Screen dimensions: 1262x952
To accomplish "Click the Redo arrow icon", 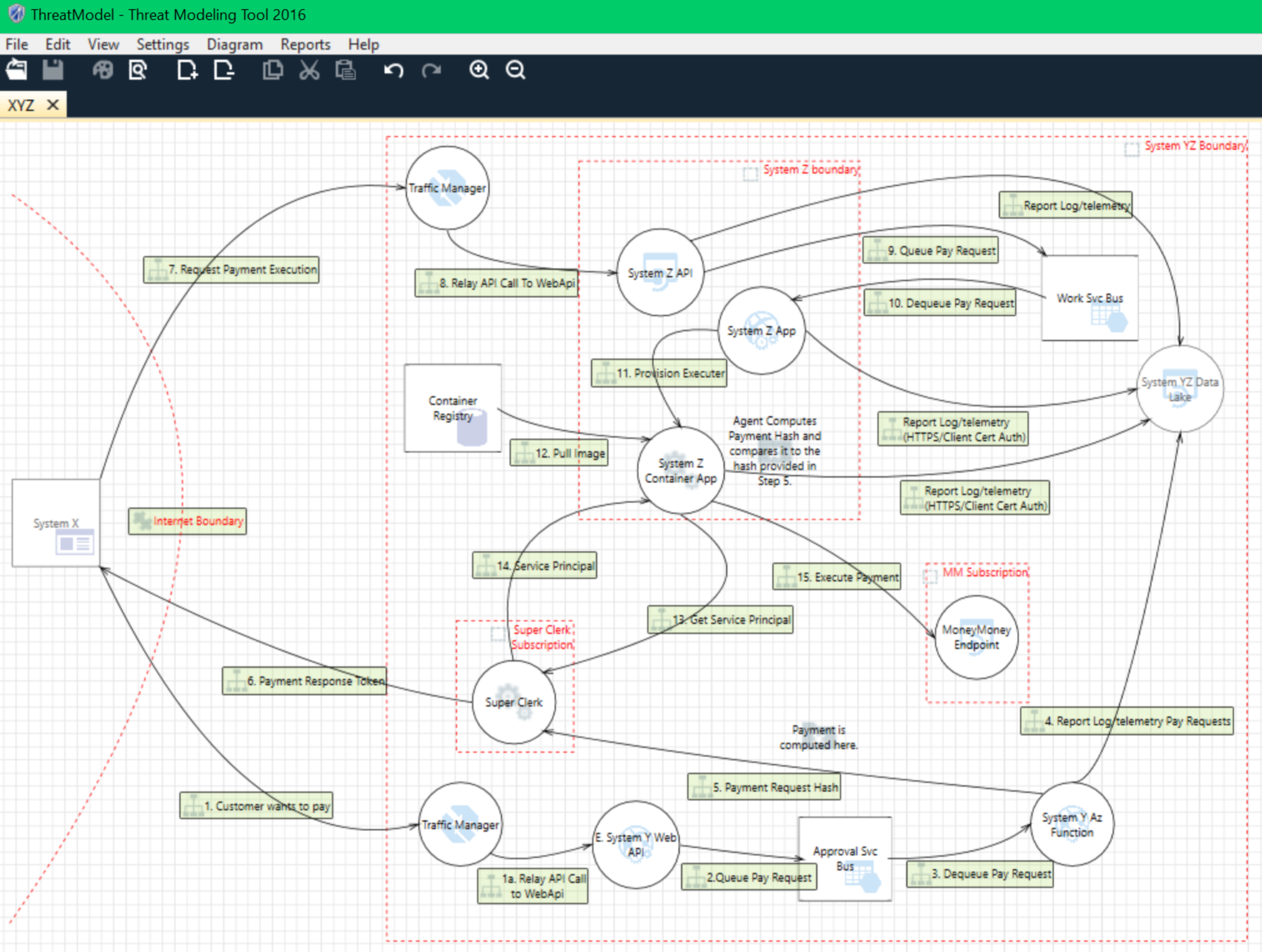I will pos(431,70).
